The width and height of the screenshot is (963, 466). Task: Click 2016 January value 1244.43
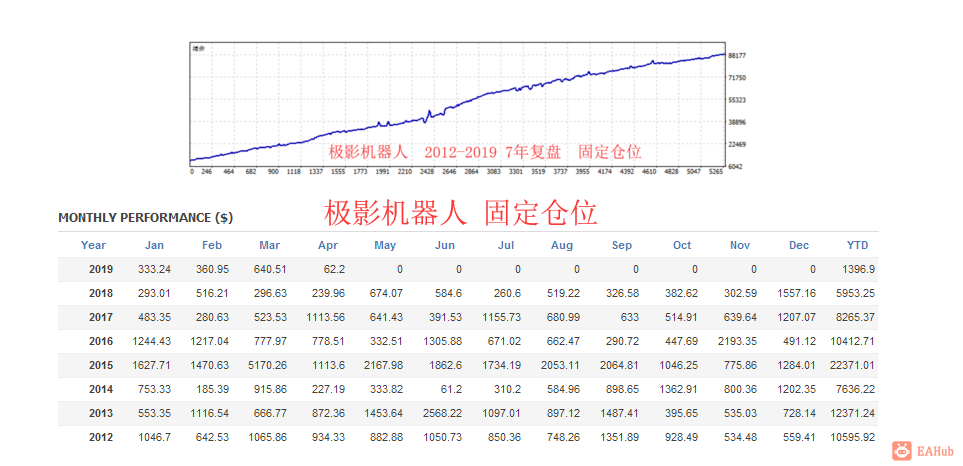152,341
